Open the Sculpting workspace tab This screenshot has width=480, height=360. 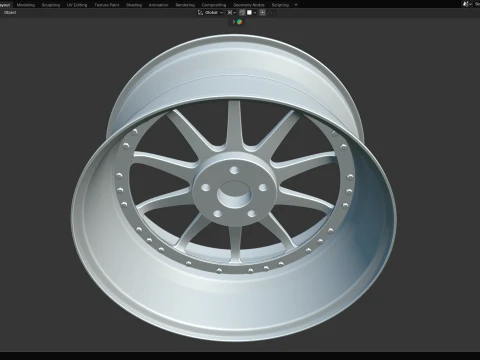tap(51, 5)
